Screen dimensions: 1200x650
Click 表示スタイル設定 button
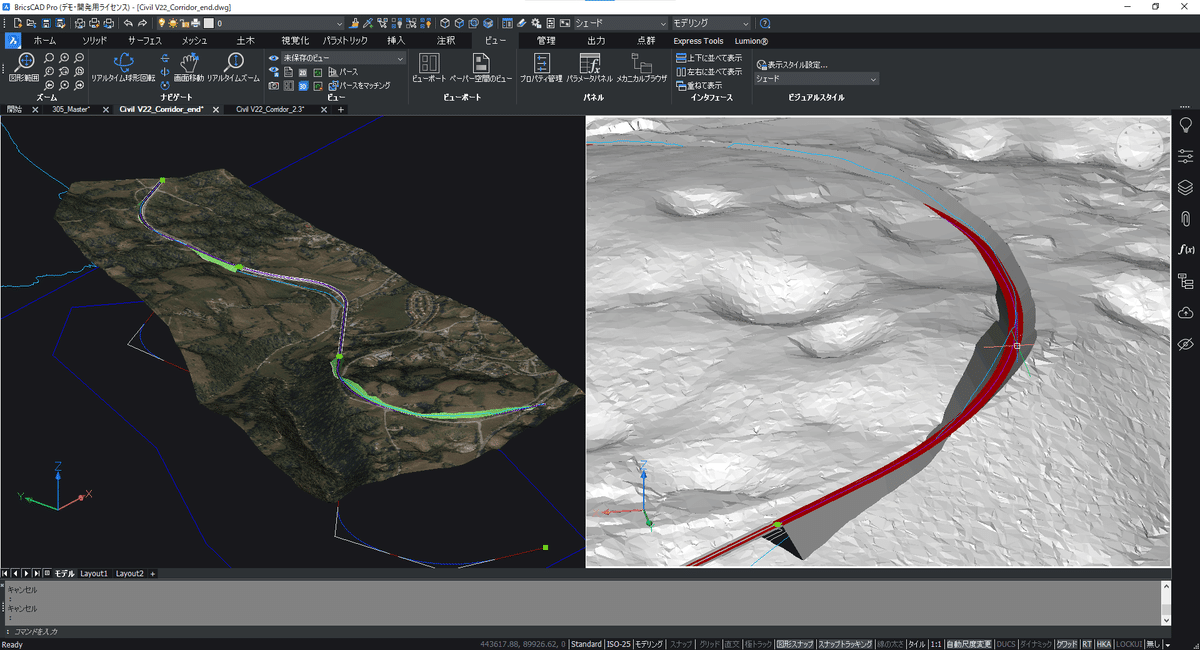pyautogui.click(x=792, y=64)
